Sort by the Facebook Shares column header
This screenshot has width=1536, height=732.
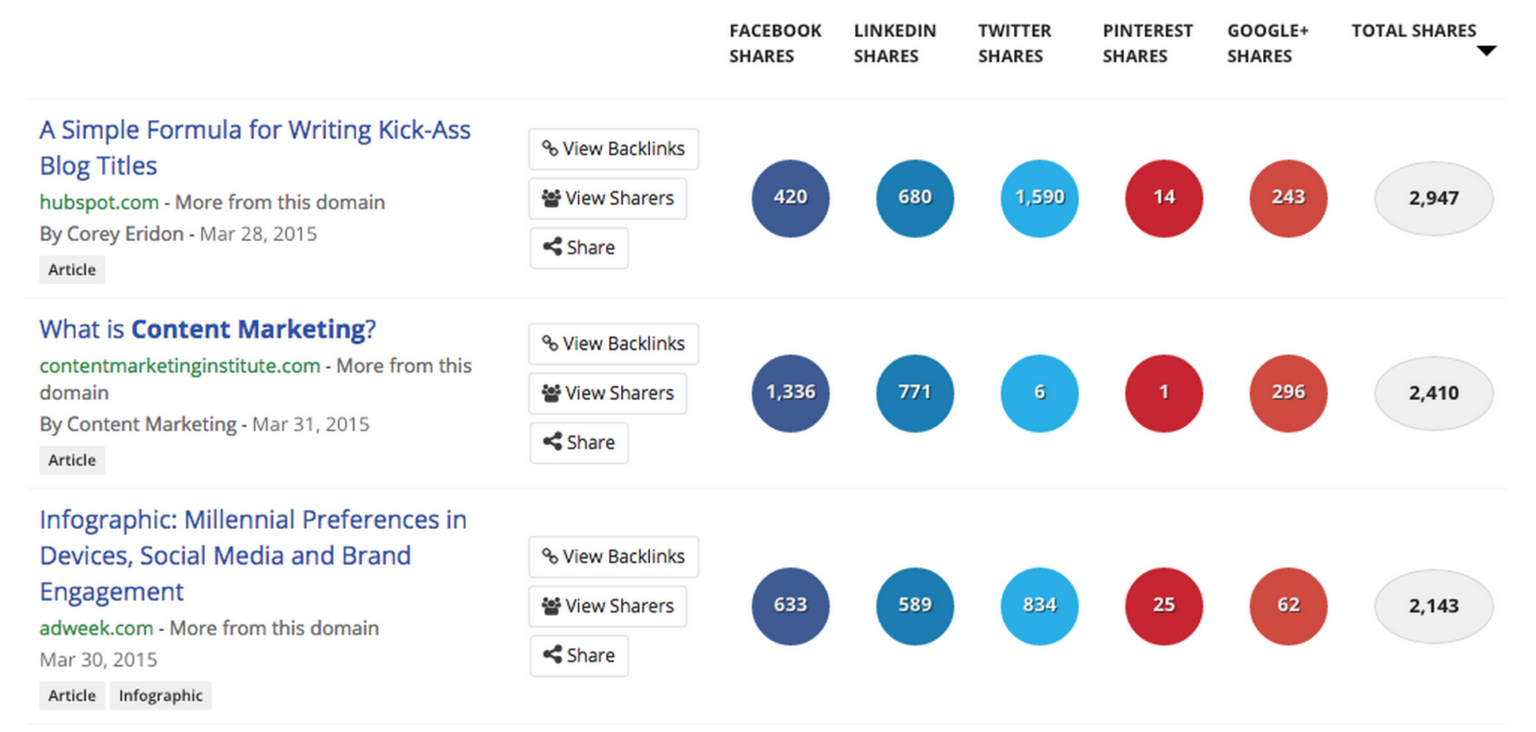775,43
